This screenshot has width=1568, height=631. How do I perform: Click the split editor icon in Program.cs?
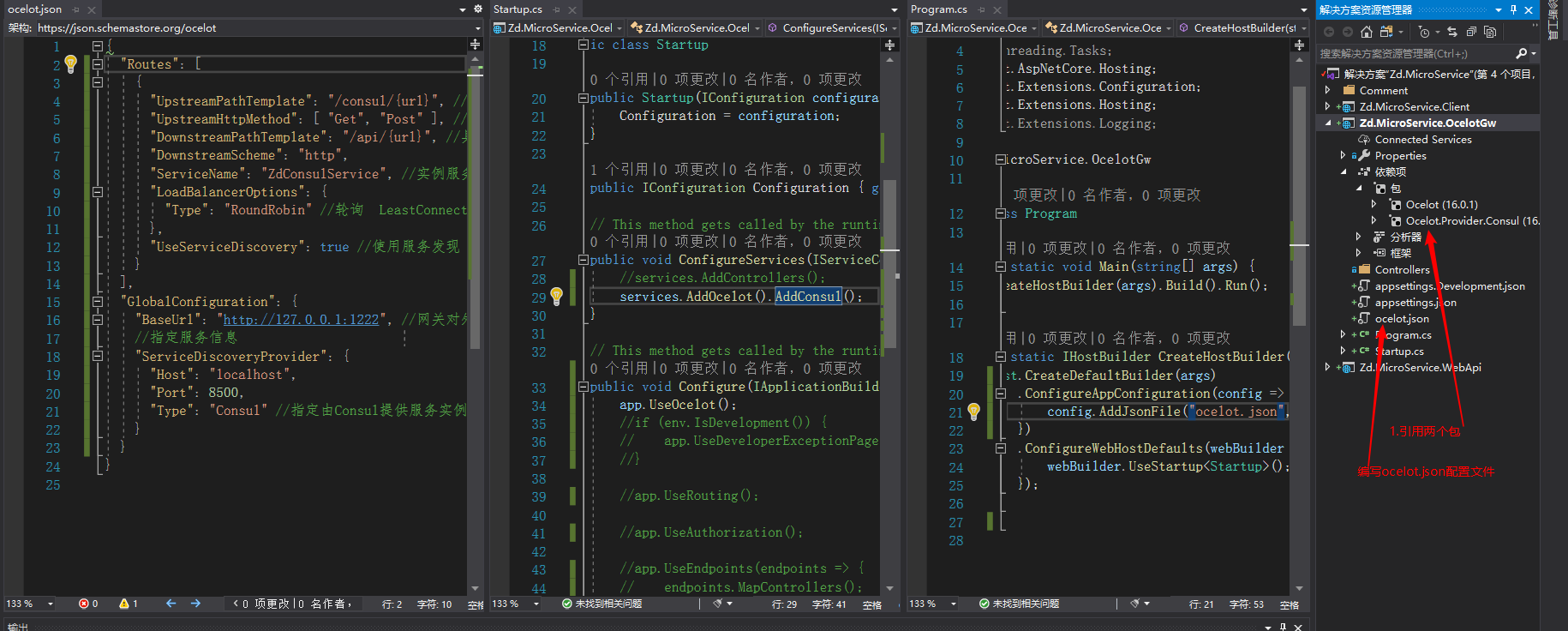pos(1300,45)
